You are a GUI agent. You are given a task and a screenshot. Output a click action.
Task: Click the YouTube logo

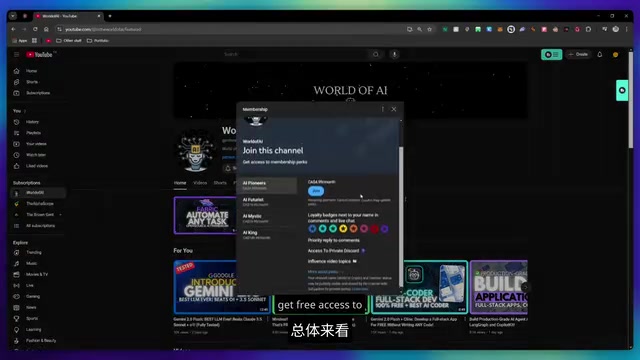[40, 54]
